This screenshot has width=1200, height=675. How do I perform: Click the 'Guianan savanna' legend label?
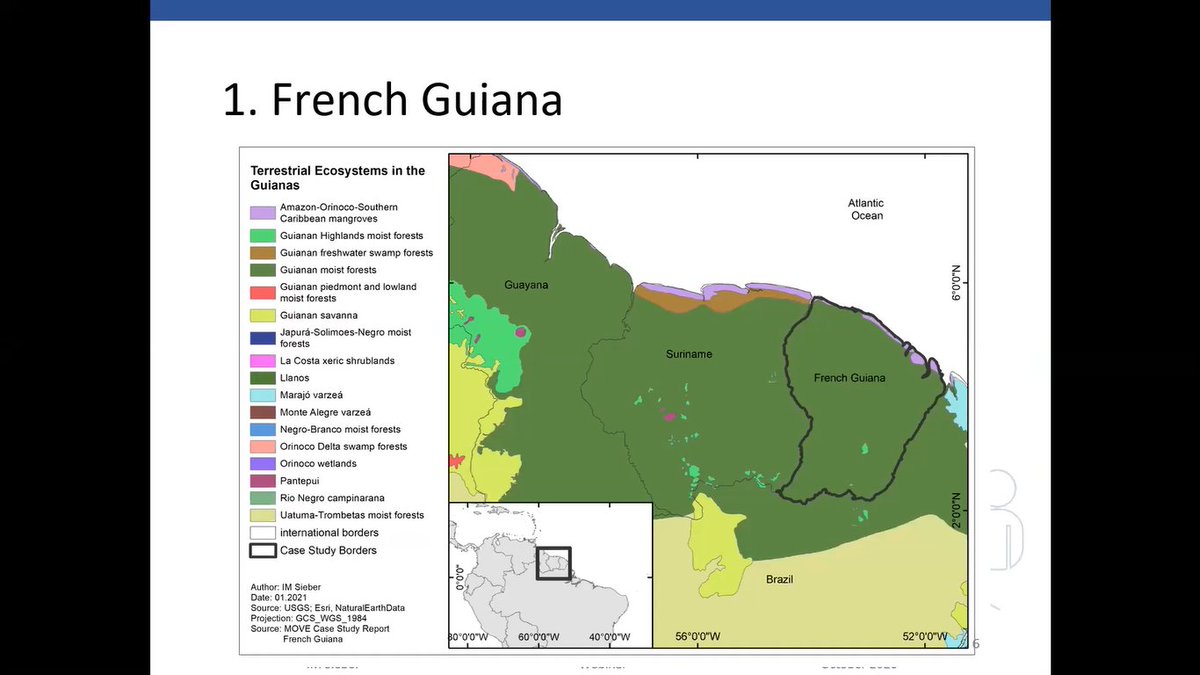click(318, 315)
